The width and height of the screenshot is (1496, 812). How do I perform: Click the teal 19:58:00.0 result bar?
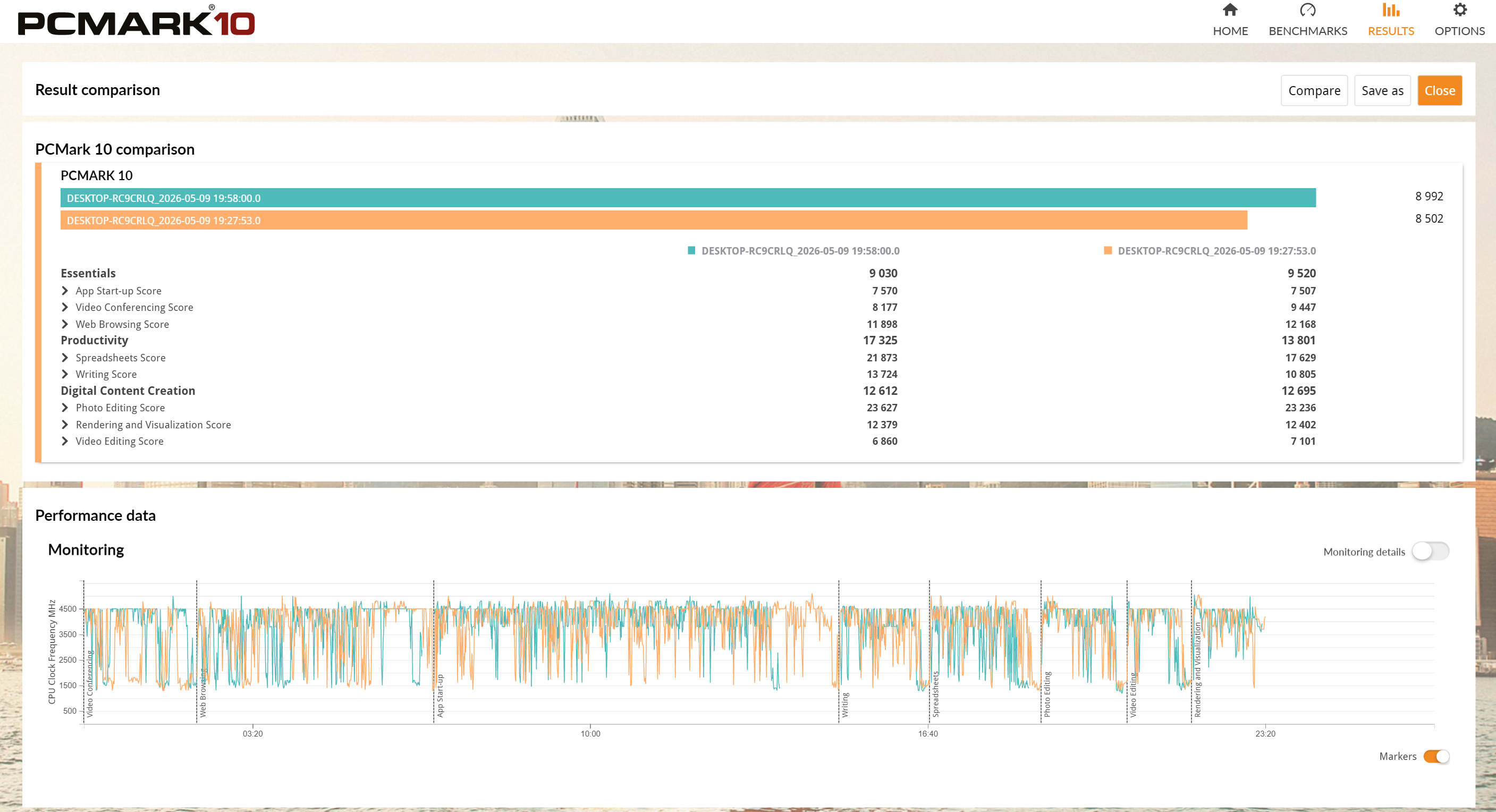(x=688, y=198)
